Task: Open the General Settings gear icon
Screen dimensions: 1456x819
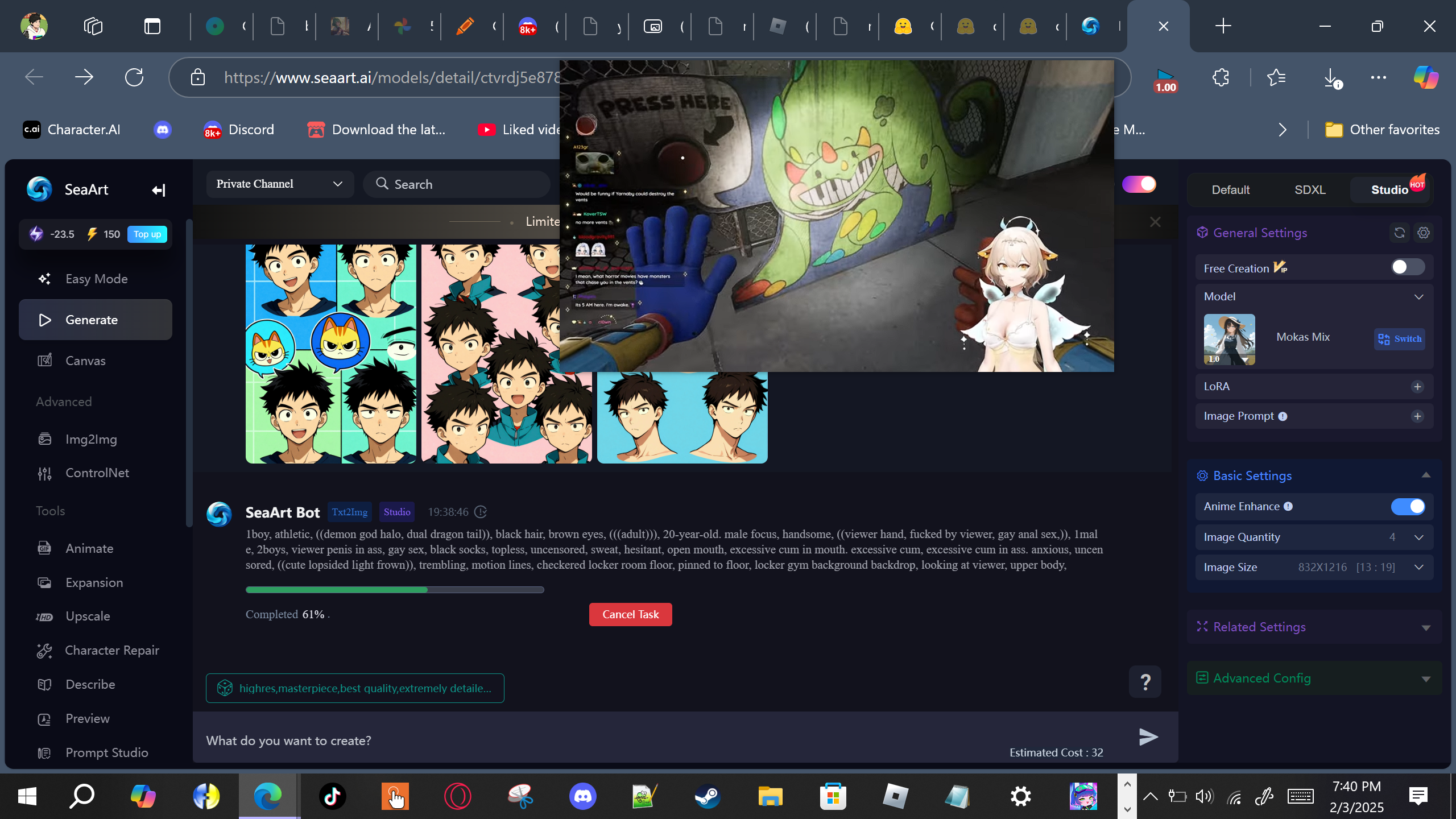Action: (1424, 233)
